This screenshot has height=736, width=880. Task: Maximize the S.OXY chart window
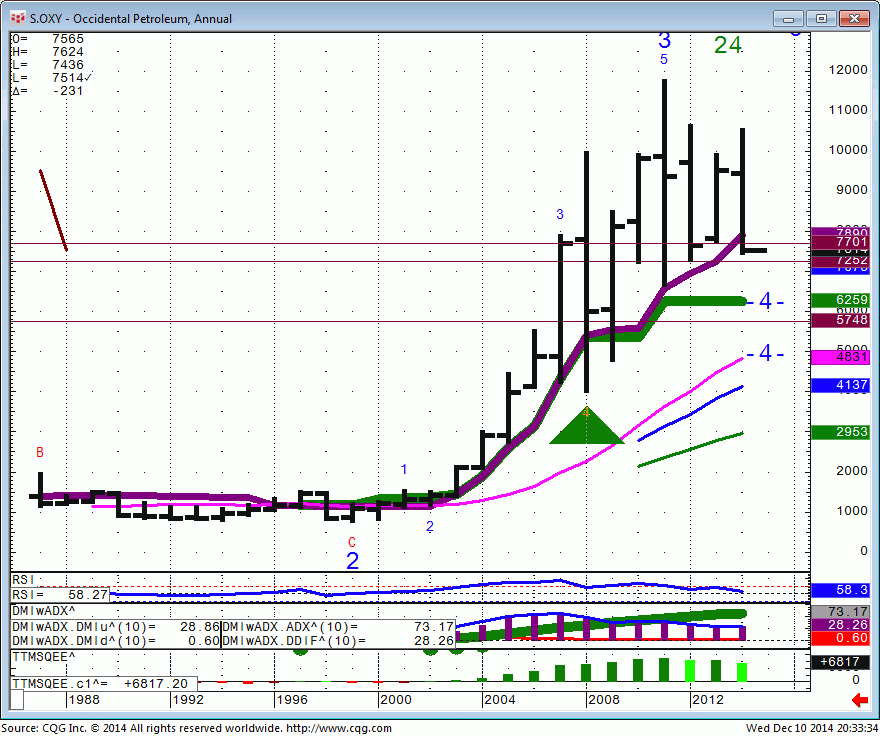pos(821,19)
